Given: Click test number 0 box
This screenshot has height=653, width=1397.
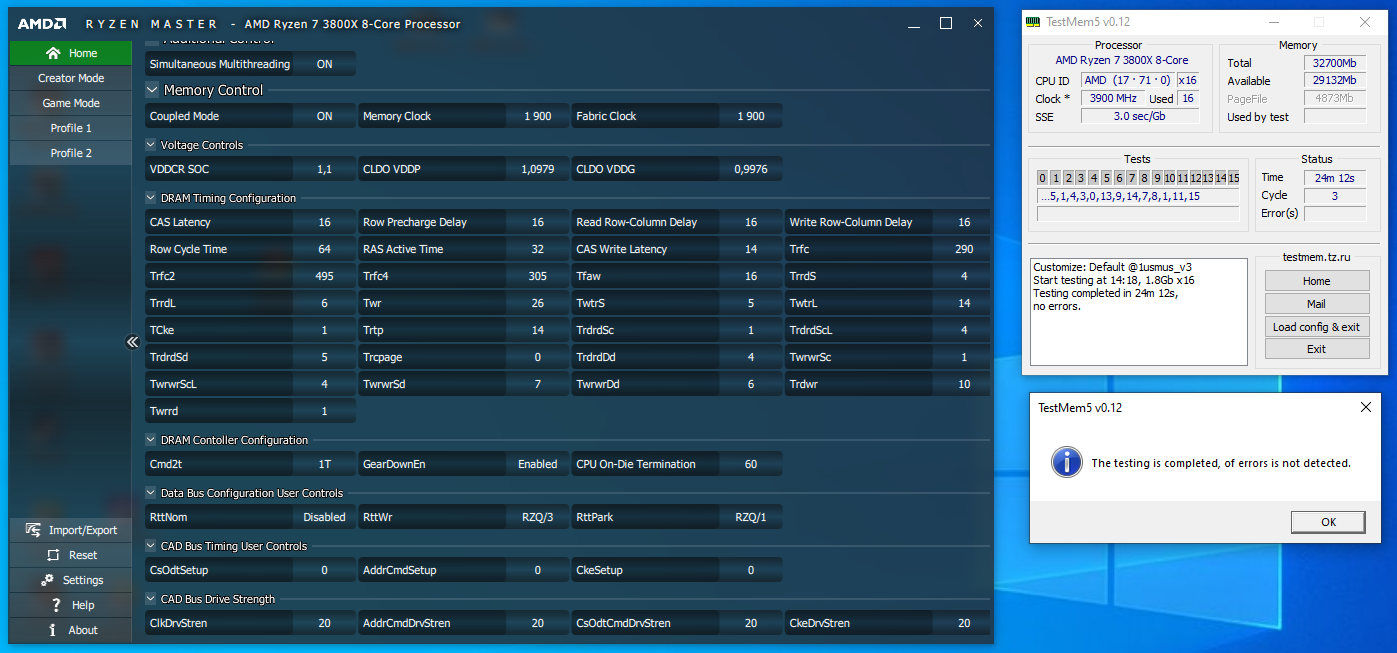Looking at the screenshot, I should click(1043, 178).
